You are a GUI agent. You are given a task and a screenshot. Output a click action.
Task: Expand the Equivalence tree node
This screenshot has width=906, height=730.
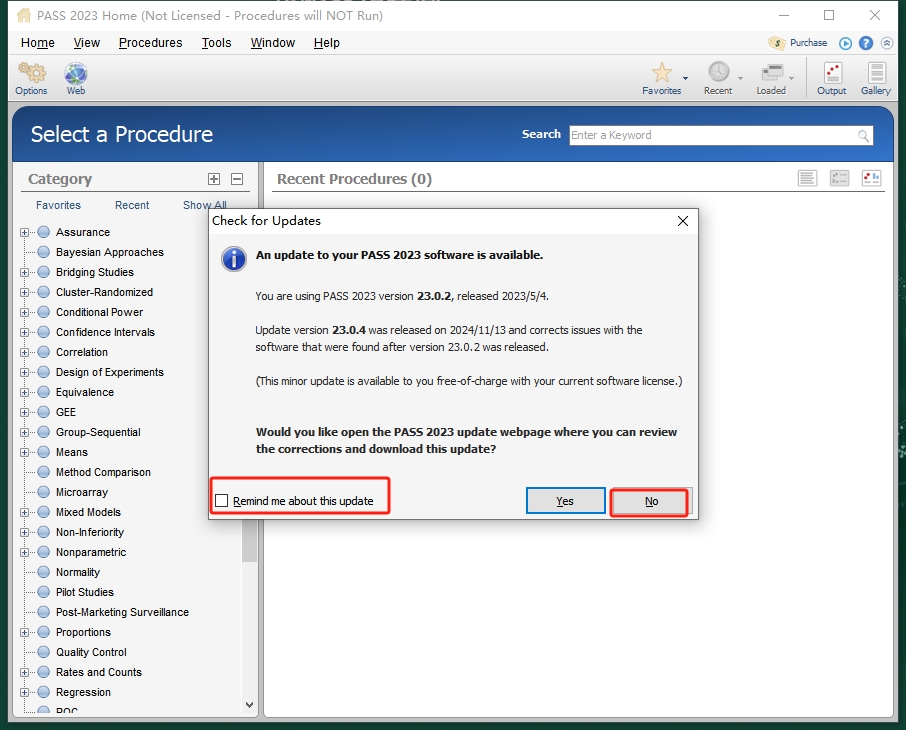coord(24,392)
